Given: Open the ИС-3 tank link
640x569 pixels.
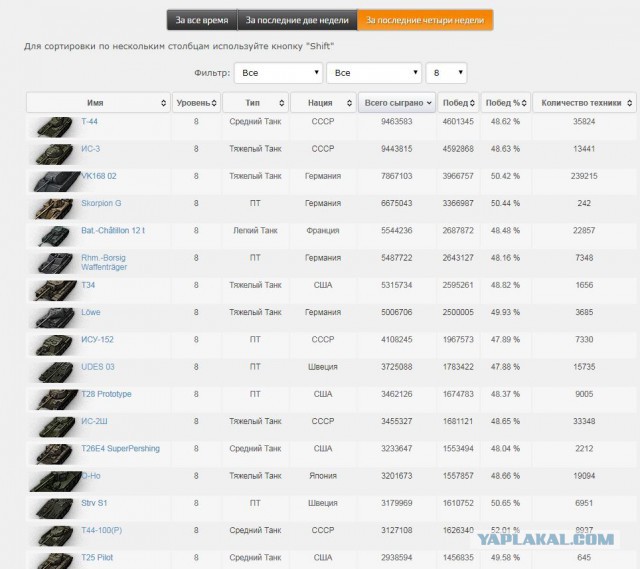Looking at the screenshot, I should 91,149.
